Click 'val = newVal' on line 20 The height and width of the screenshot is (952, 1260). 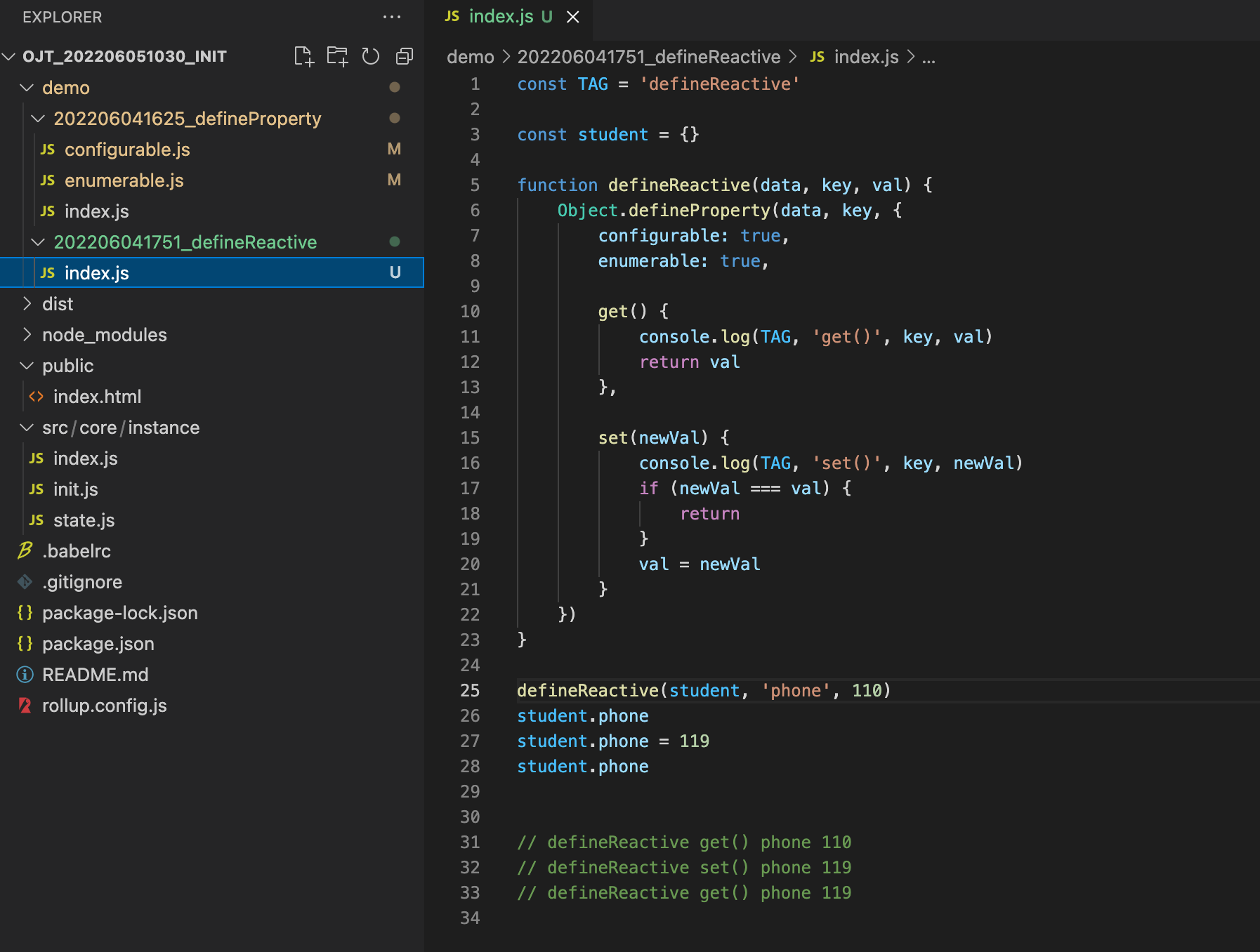point(700,564)
